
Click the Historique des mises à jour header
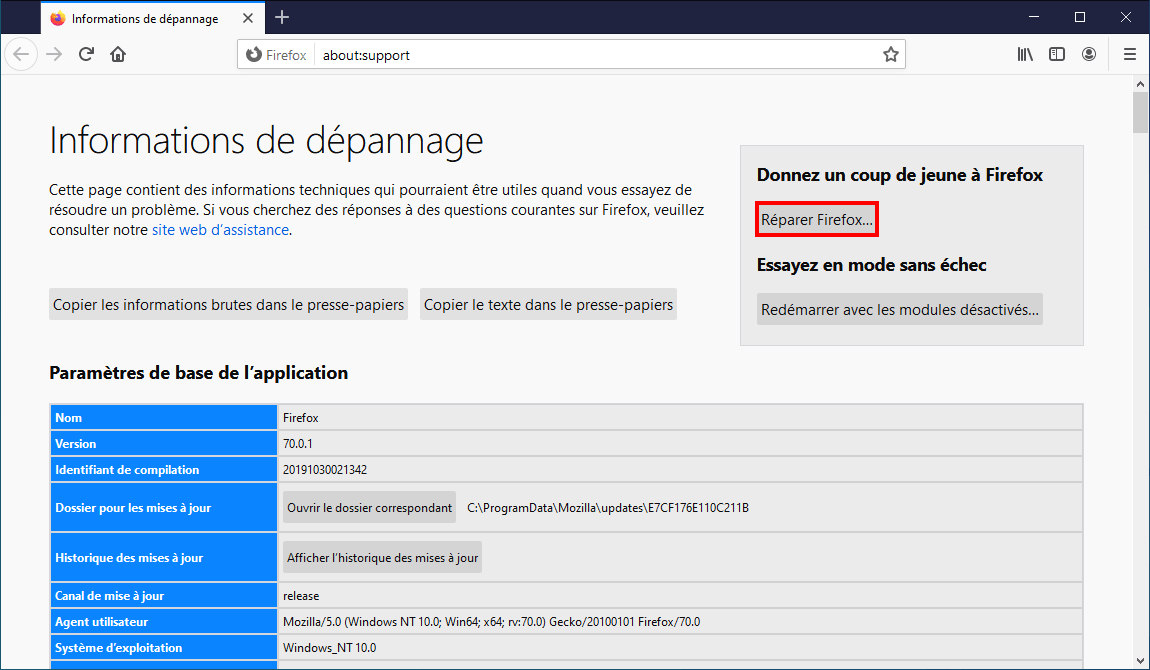[164, 557]
